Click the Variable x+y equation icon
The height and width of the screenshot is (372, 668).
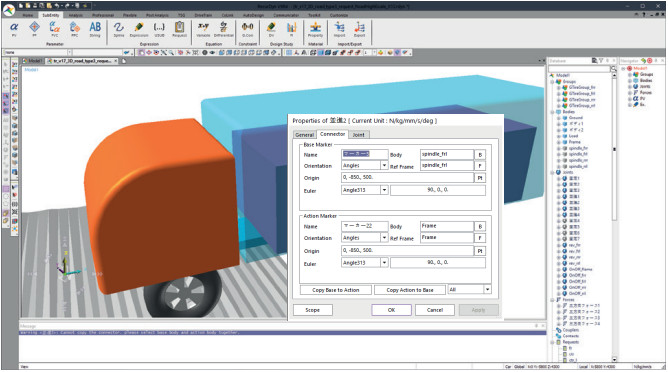[x=203, y=29]
